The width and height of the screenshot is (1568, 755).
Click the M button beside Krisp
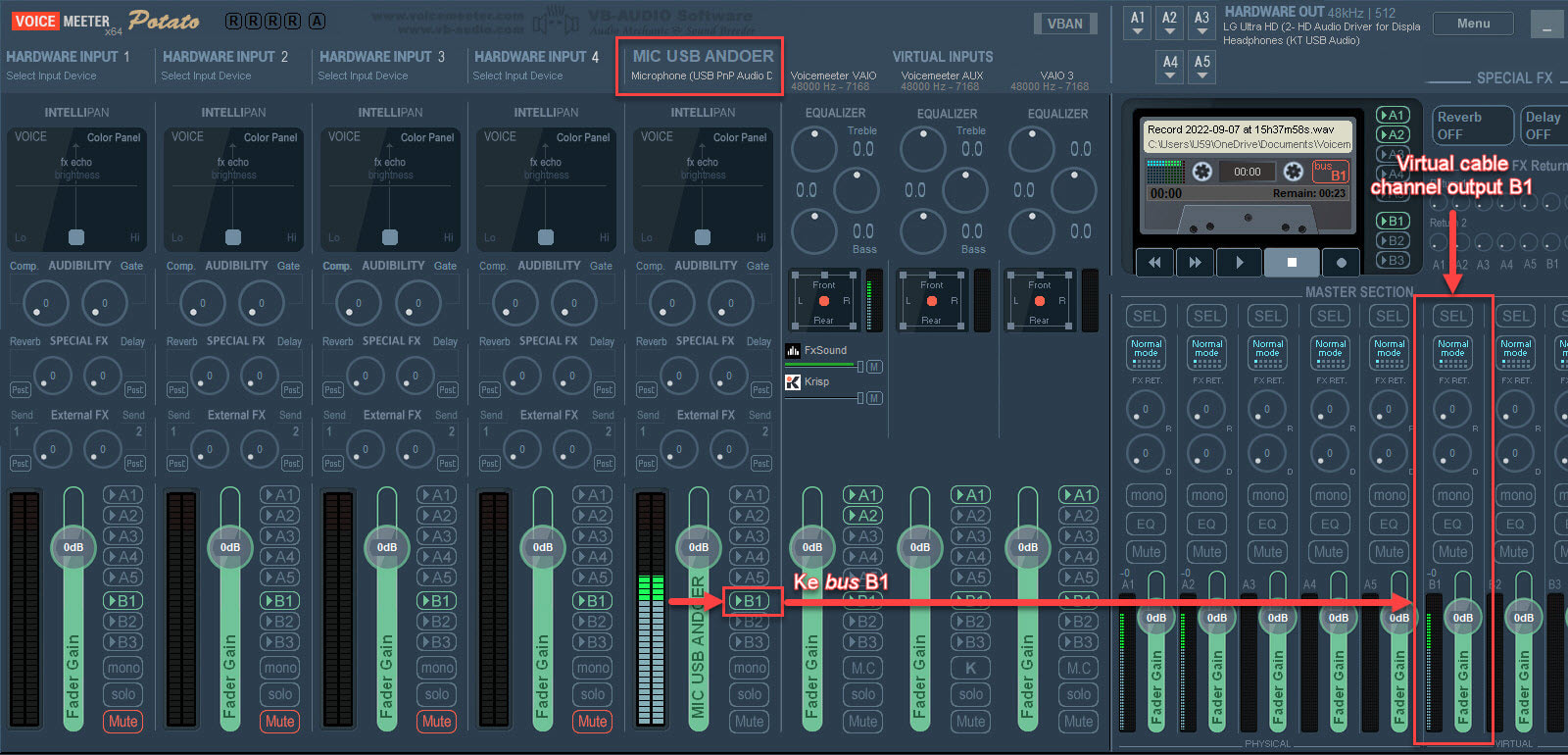[x=874, y=398]
